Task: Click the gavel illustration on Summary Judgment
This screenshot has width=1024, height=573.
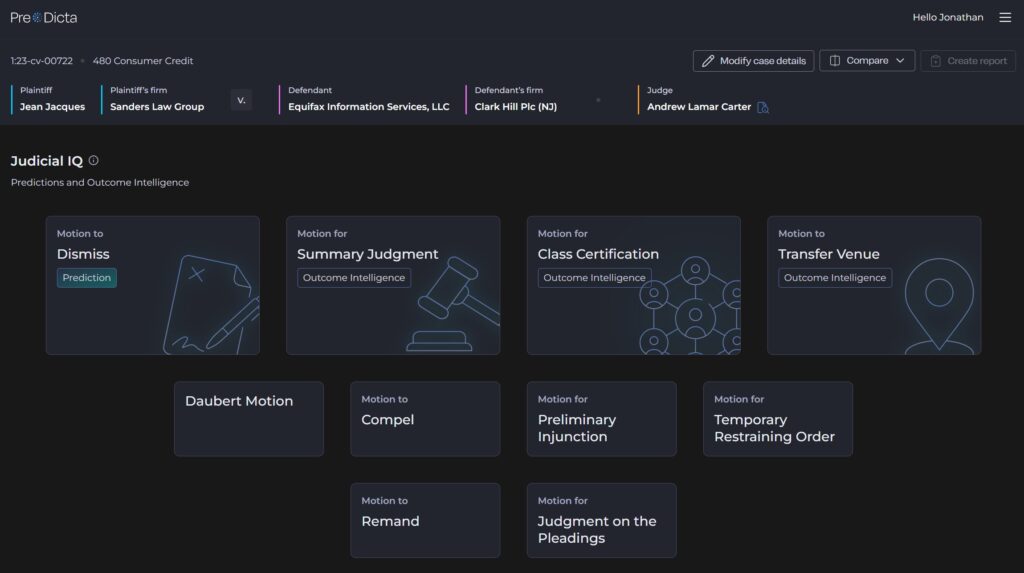Action: pos(453,304)
